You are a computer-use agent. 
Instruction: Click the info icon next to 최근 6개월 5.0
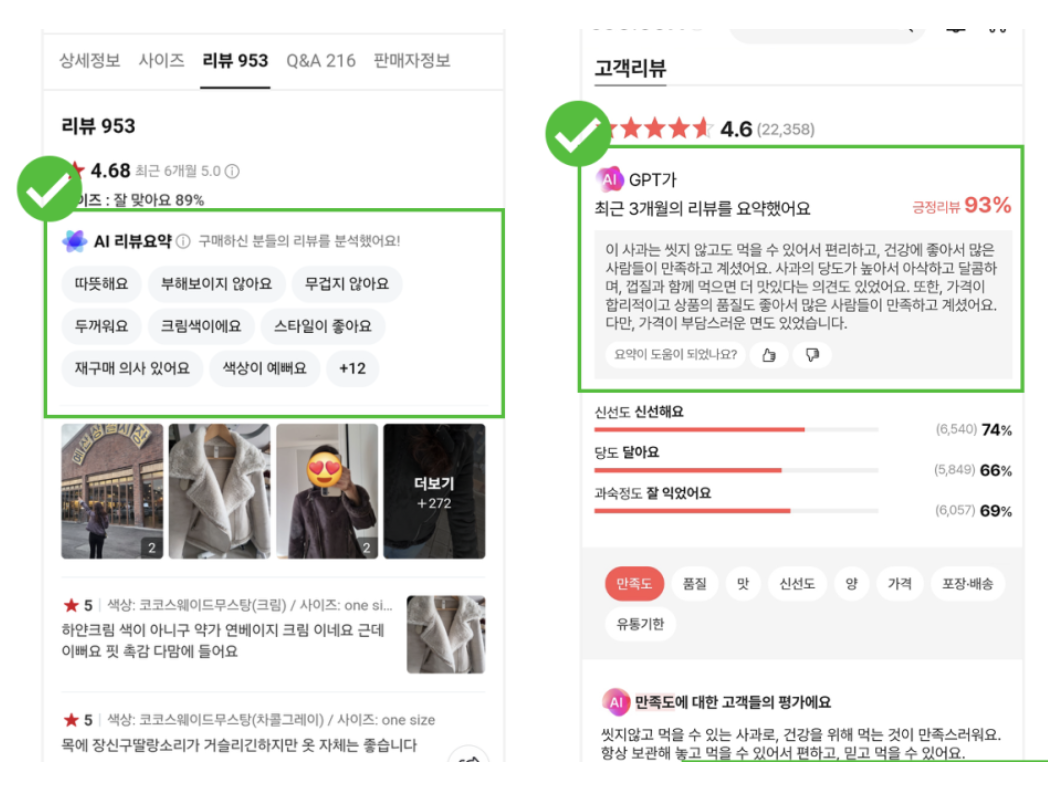(x=232, y=171)
